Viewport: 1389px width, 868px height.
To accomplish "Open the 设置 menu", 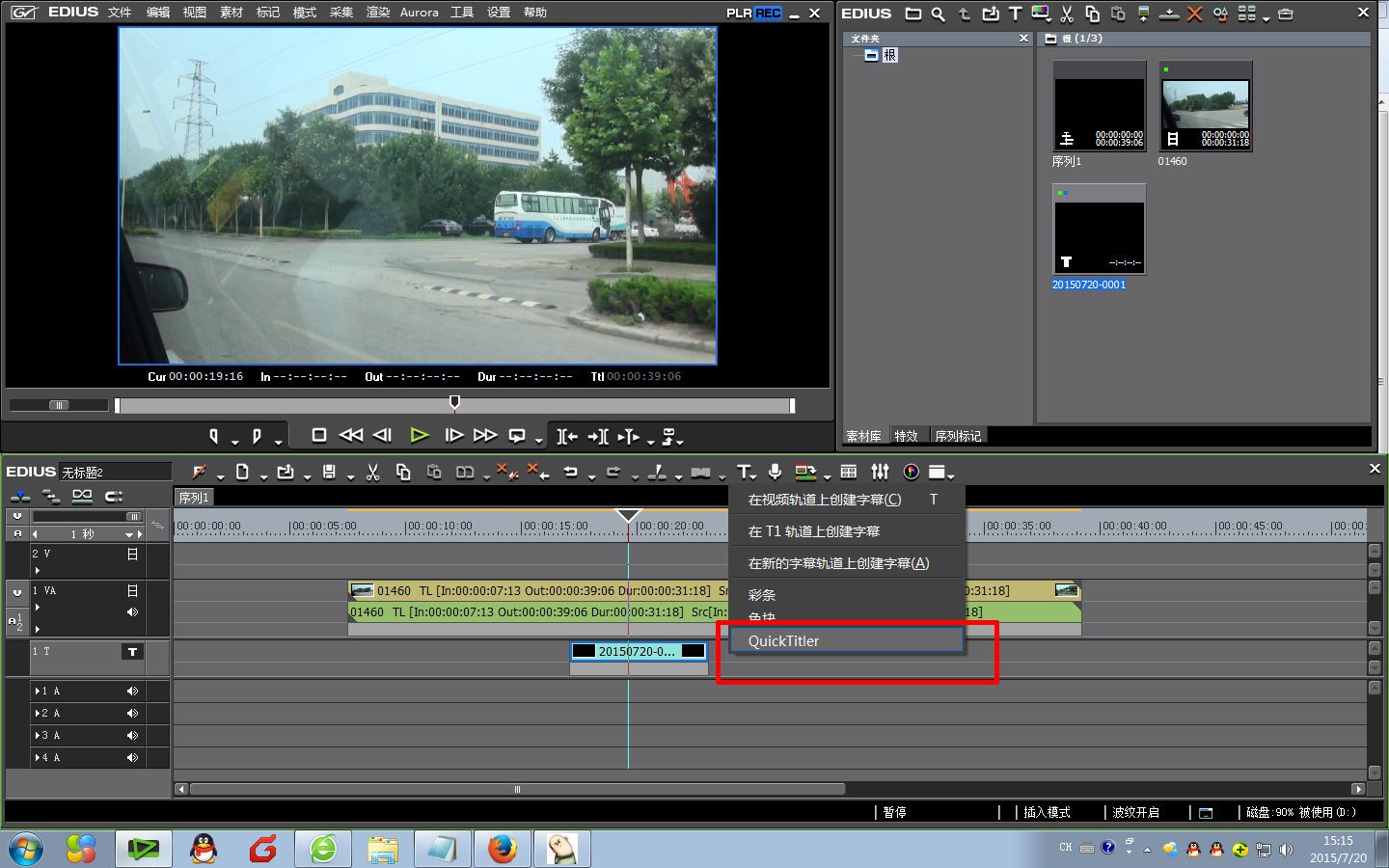I will click(x=499, y=13).
